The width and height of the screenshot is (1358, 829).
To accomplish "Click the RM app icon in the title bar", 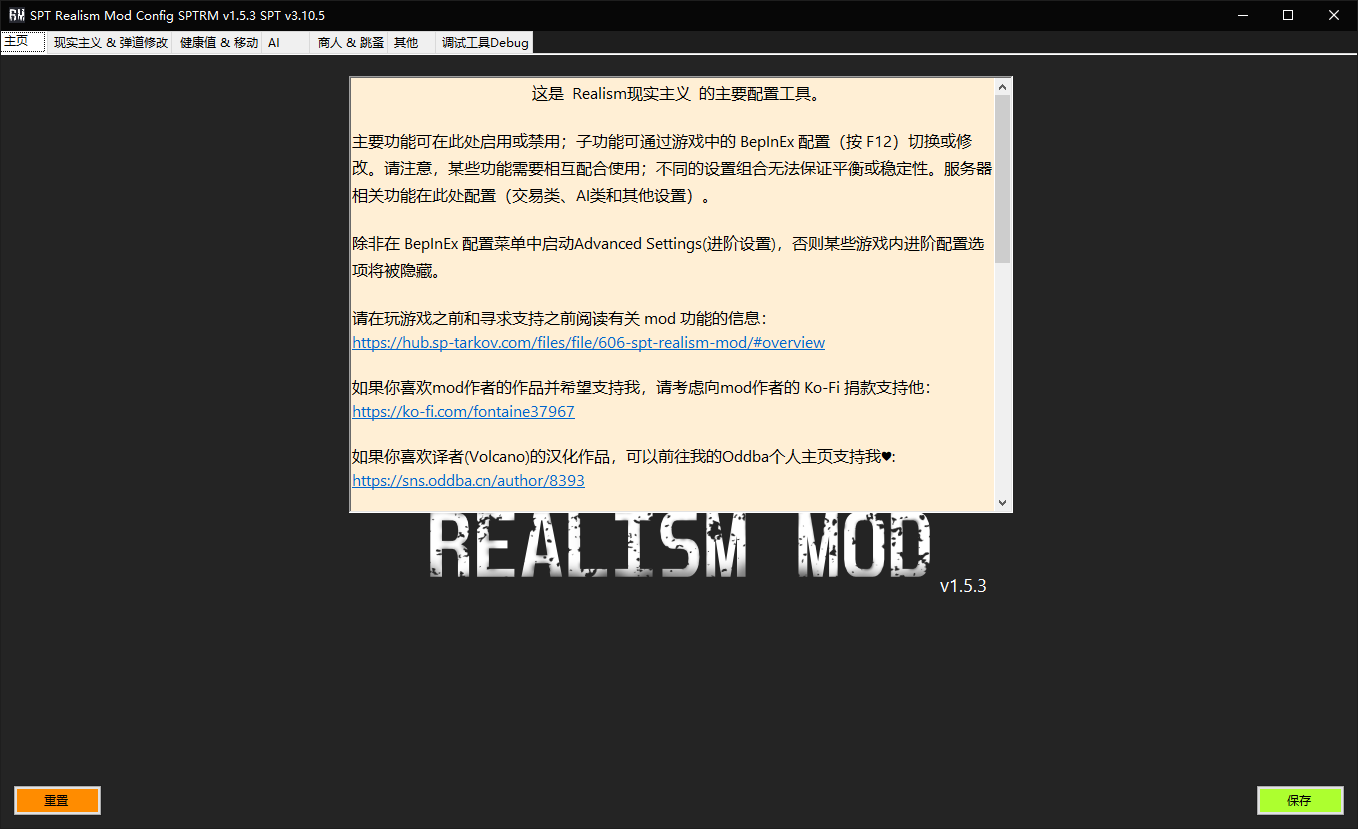I will click(16, 15).
